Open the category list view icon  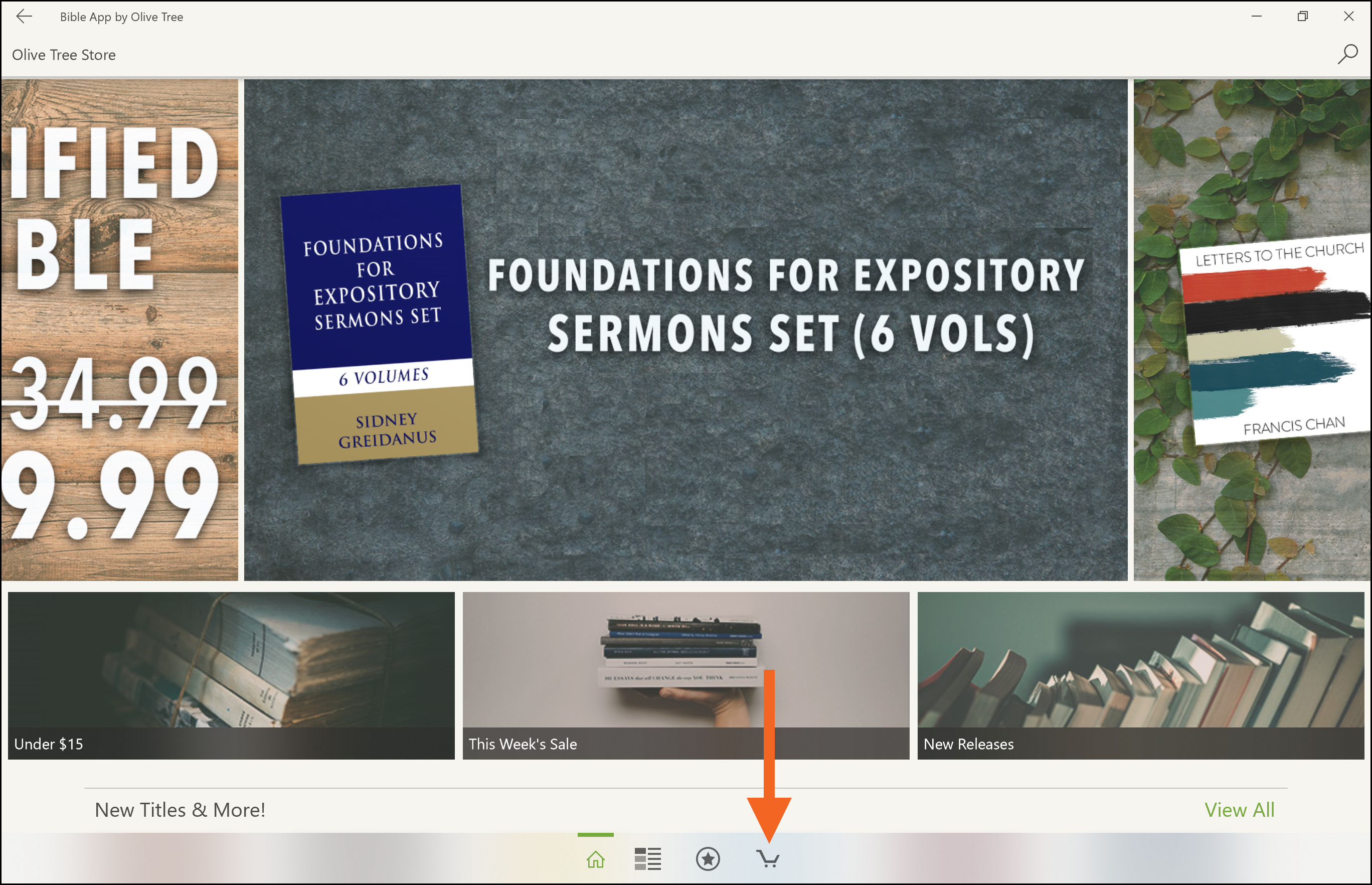(648, 859)
